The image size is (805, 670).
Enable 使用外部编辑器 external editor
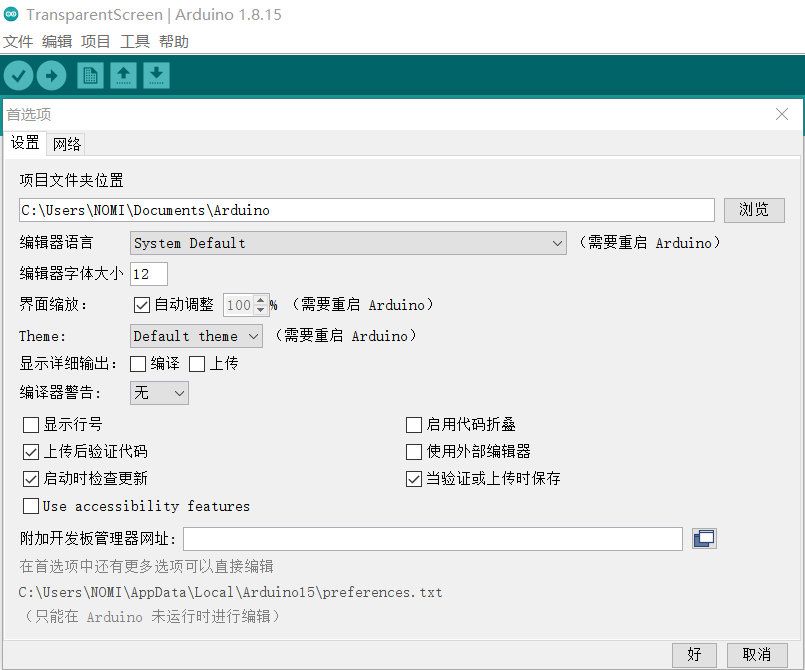[x=414, y=452]
